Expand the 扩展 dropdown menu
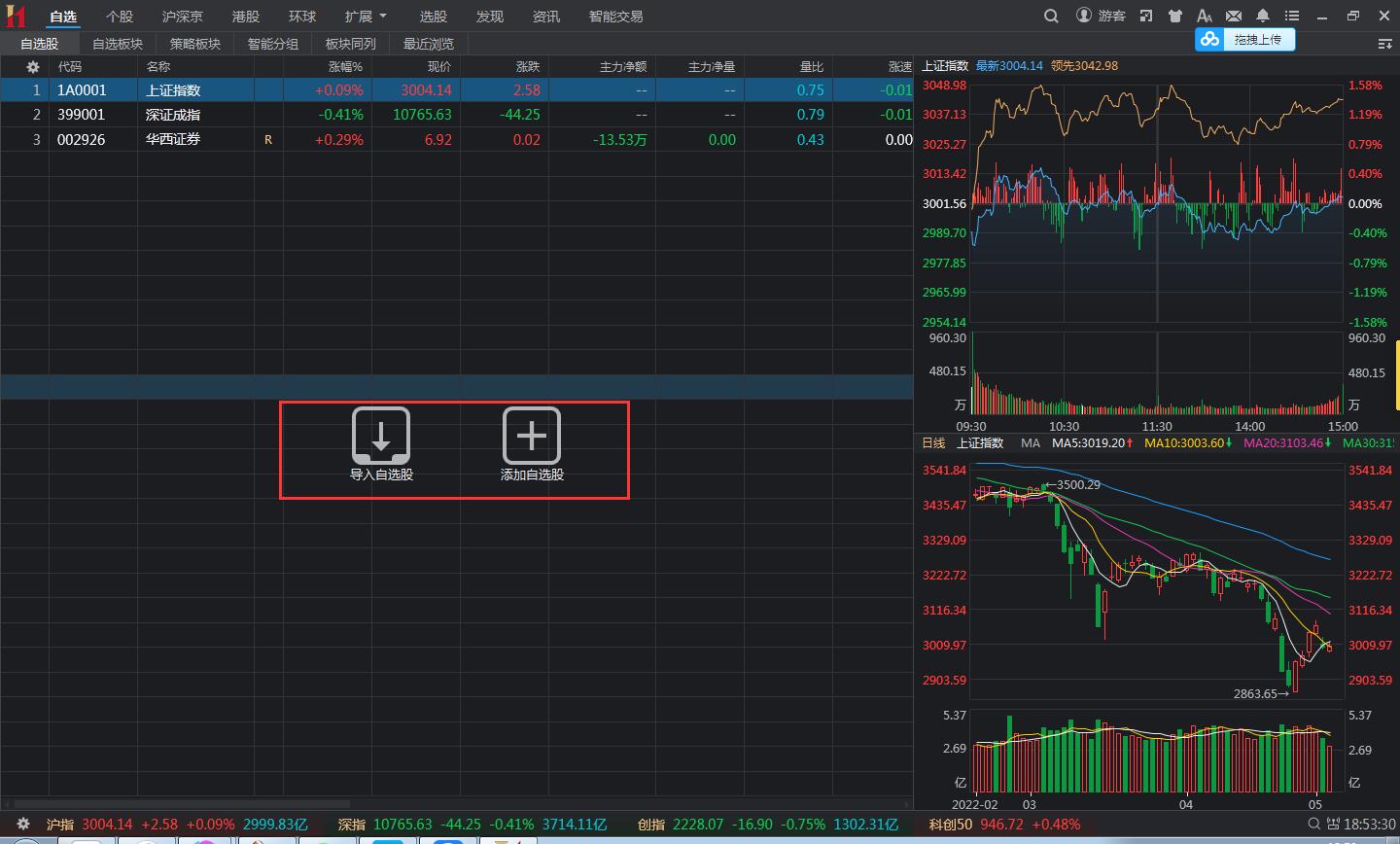The image size is (1400, 844). tap(366, 17)
